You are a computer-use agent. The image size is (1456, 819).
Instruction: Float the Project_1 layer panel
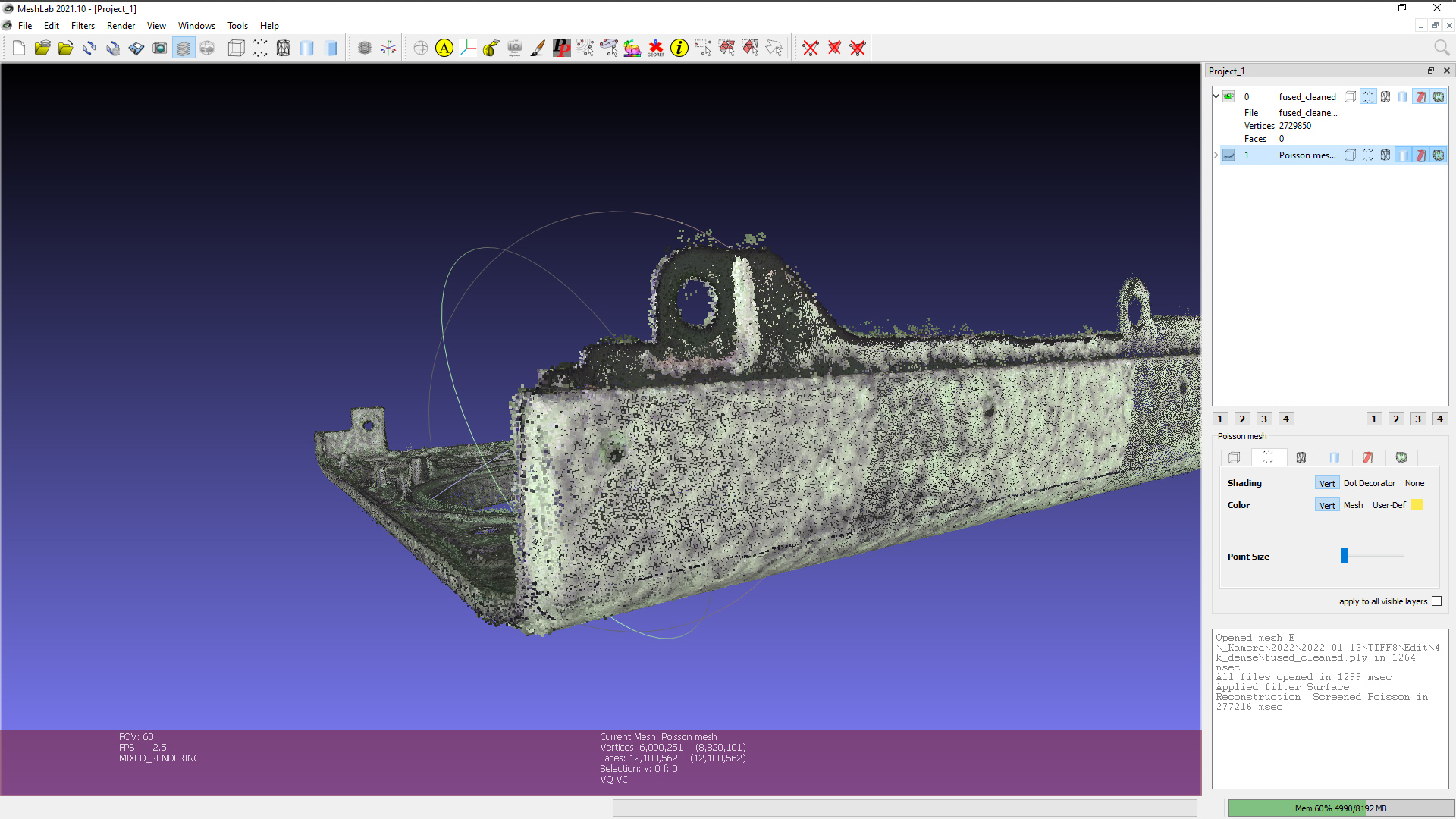(x=1431, y=71)
